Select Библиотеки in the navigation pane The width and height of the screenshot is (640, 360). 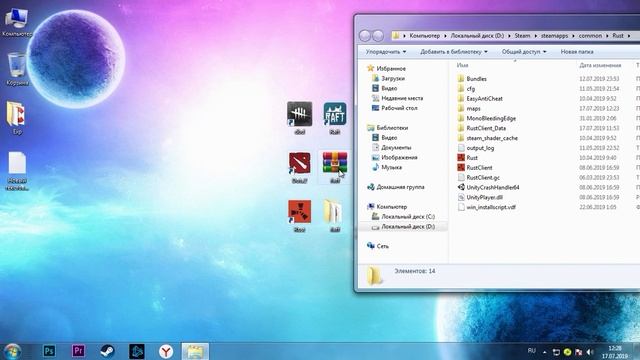[387, 128]
